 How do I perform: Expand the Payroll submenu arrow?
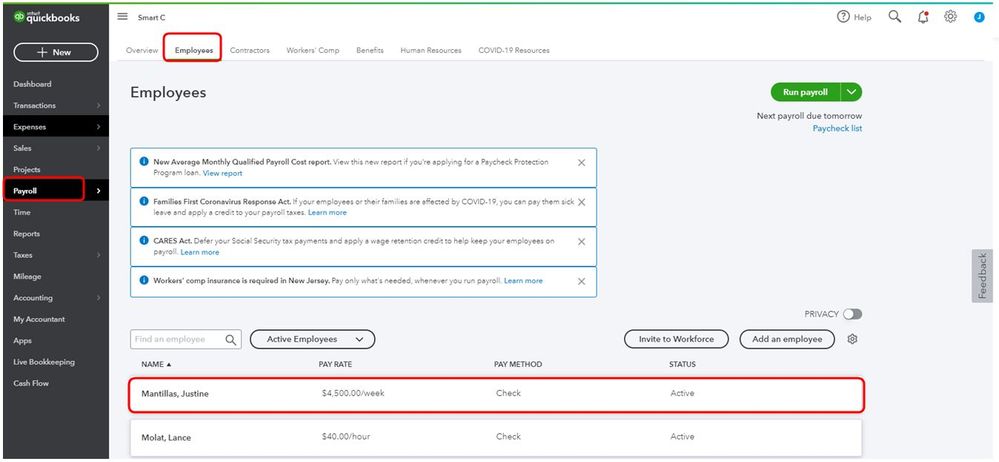(x=98, y=191)
